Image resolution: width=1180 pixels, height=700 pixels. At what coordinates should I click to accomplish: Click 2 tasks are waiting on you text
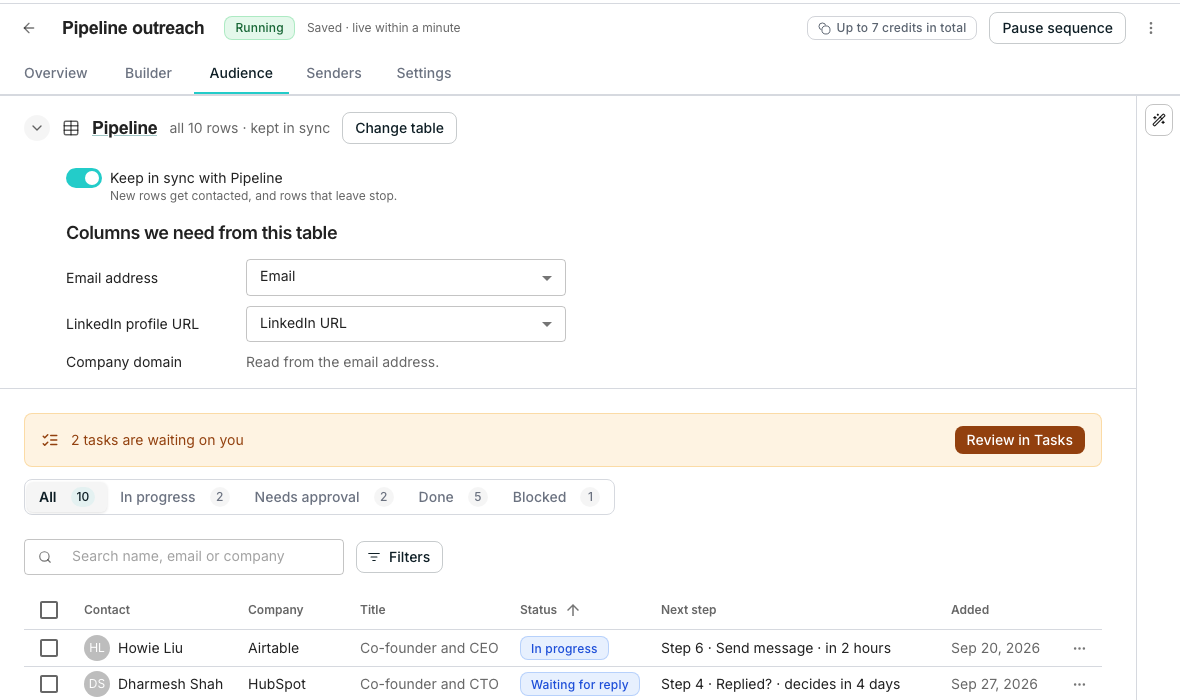[157, 440]
